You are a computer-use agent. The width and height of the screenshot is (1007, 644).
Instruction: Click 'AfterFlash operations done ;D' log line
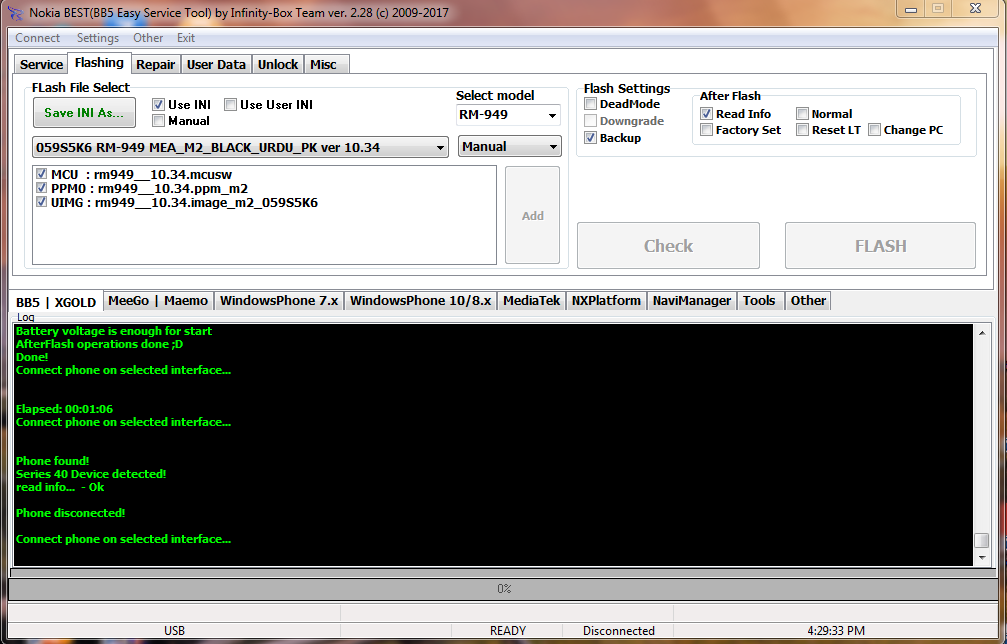coord(99,344)
